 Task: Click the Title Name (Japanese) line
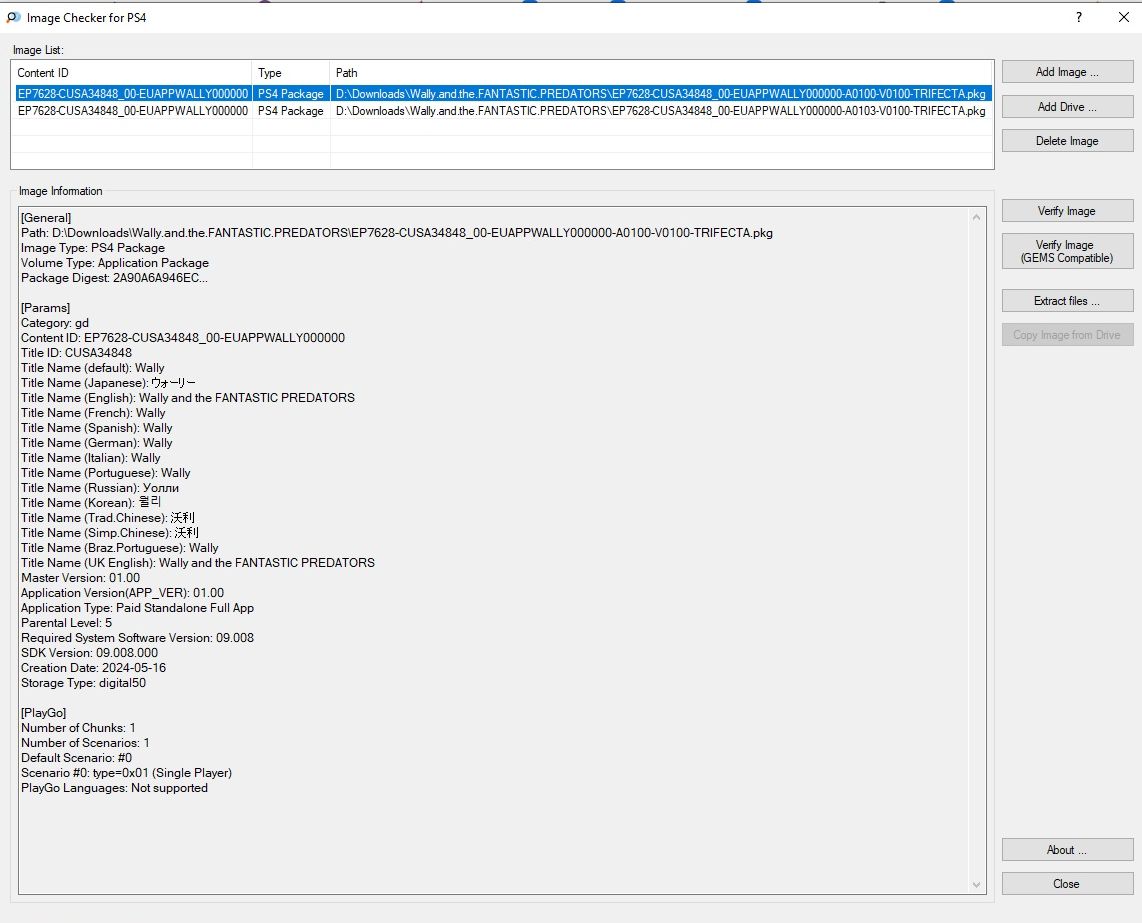(x=109, y=382)
